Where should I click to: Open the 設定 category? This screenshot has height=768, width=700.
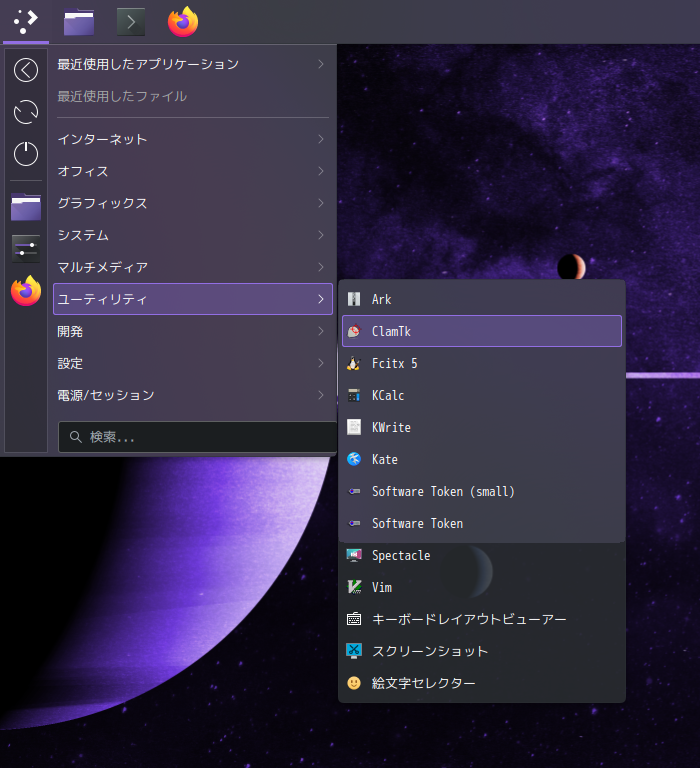[x=193, y=363]
